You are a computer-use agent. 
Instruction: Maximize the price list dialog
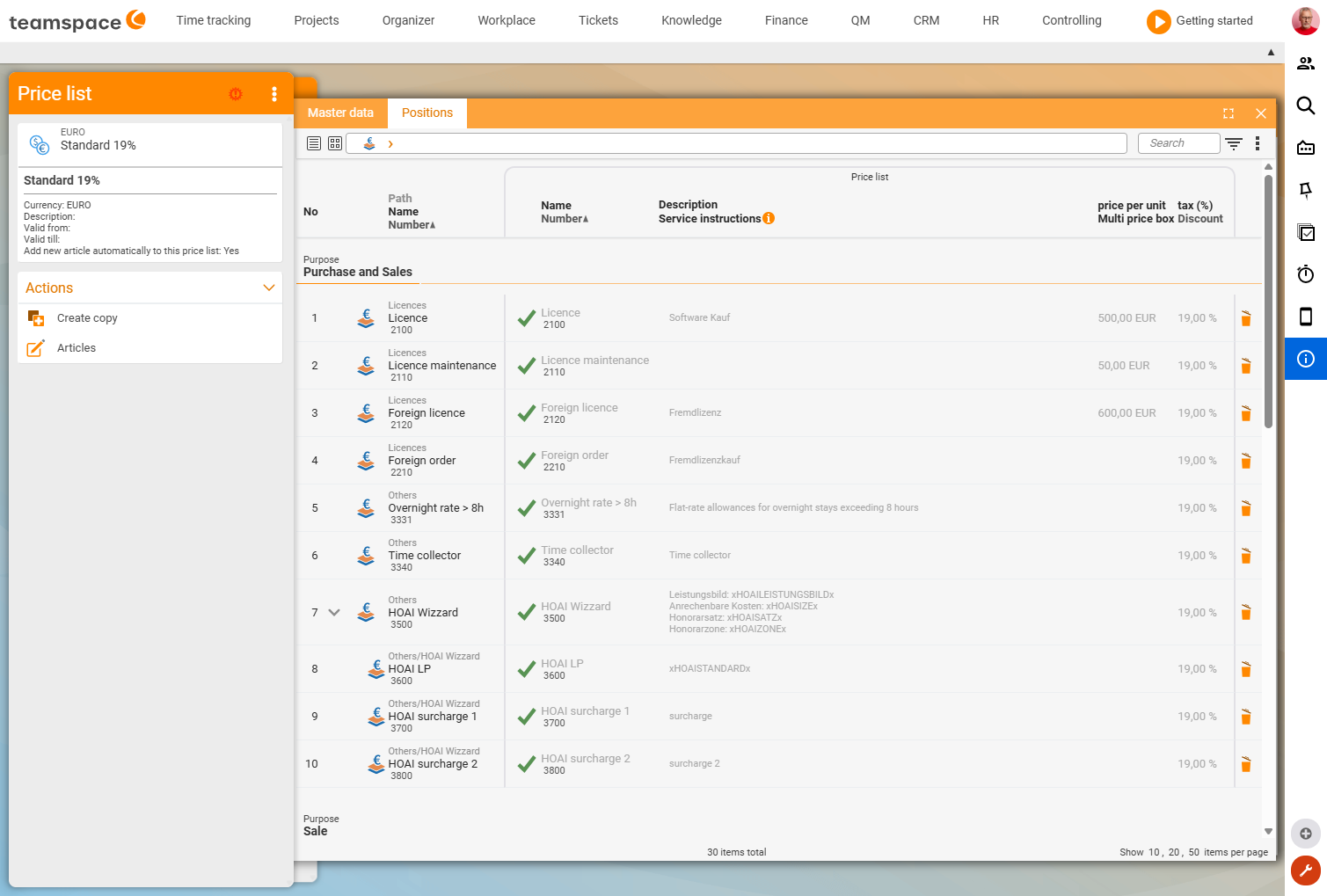(1229, 113)
